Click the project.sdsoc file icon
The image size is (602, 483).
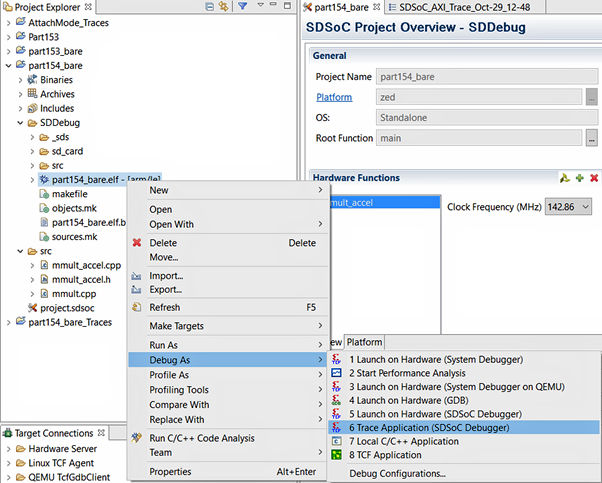32,308
